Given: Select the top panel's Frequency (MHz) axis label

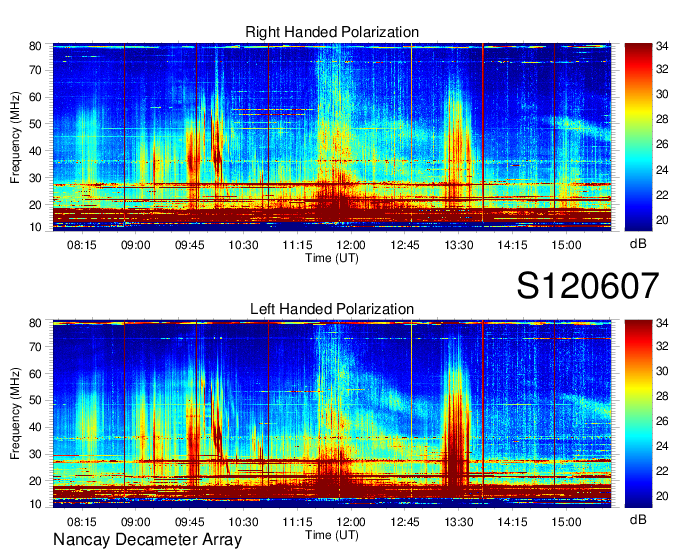Looking at the screenshot, I should coord(15,137).
